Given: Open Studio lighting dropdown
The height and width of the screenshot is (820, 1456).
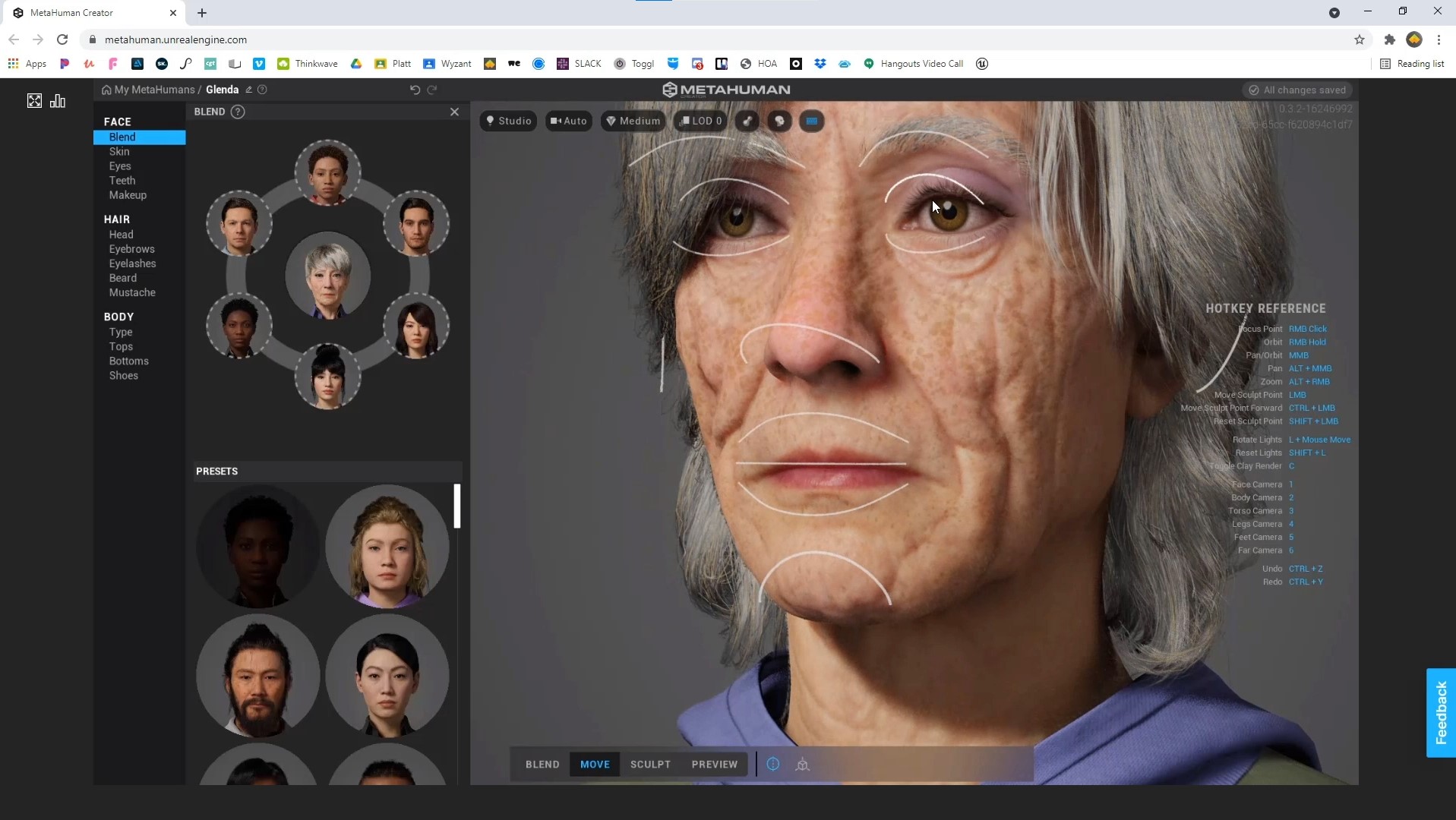Looking at the screenshot, I should (x=509, y=121).
